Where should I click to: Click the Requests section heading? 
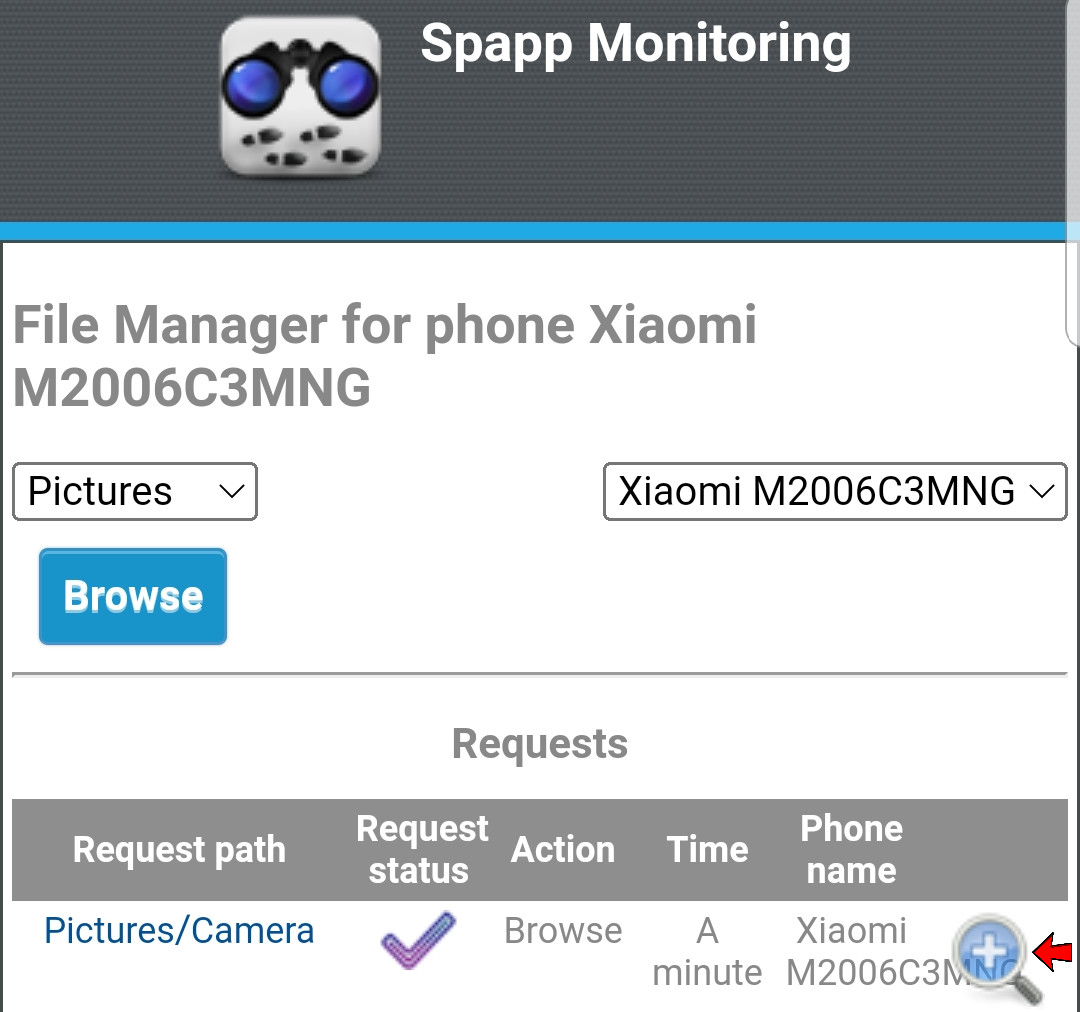540,744
